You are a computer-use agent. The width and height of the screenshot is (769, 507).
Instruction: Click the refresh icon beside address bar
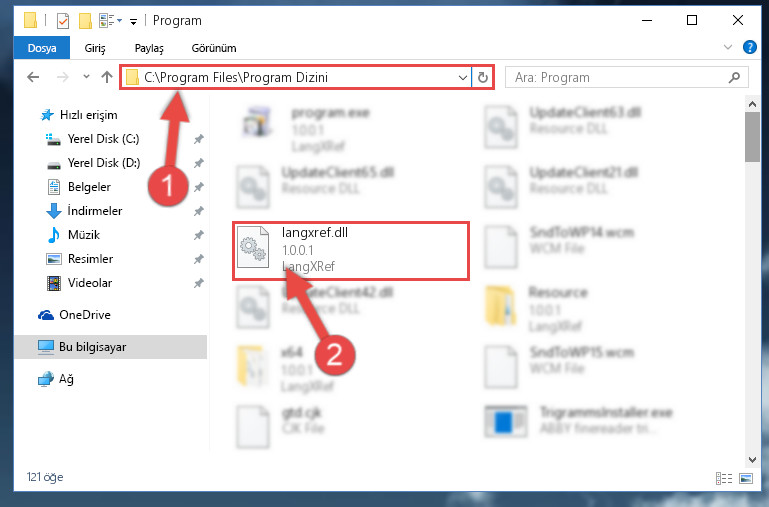483,77
